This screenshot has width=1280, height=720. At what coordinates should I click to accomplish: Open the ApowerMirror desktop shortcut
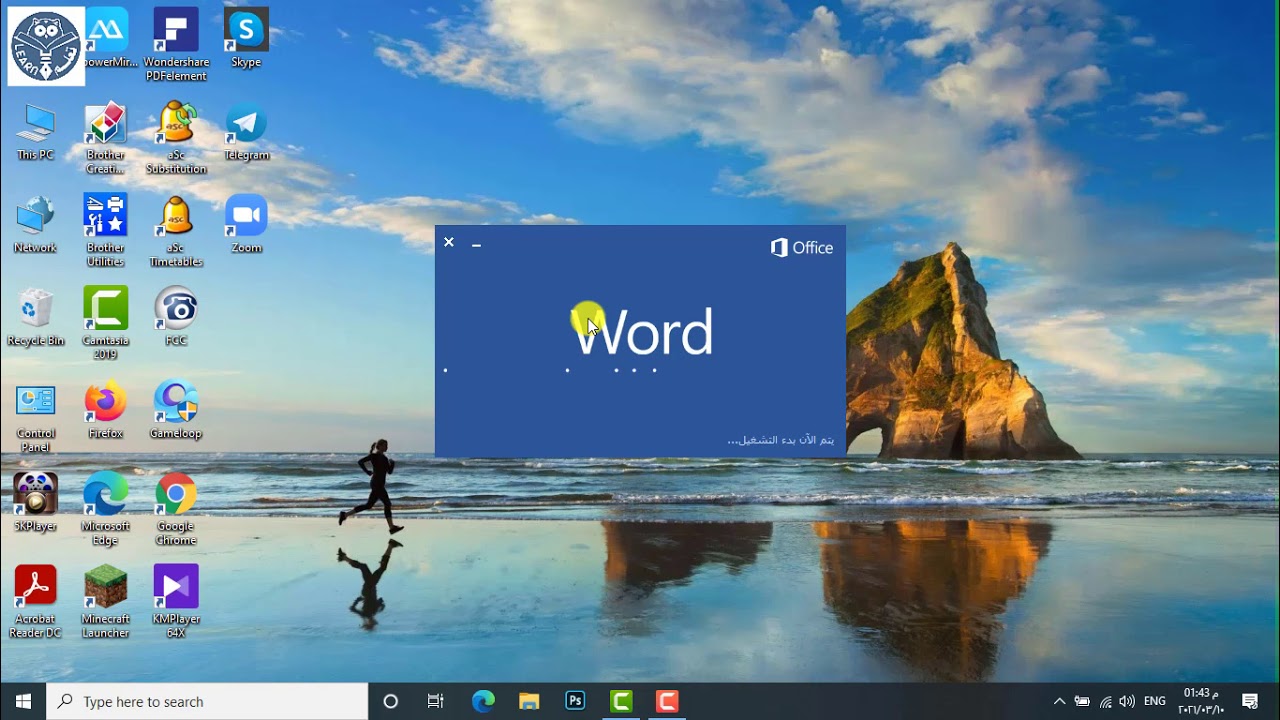[107, 40]
